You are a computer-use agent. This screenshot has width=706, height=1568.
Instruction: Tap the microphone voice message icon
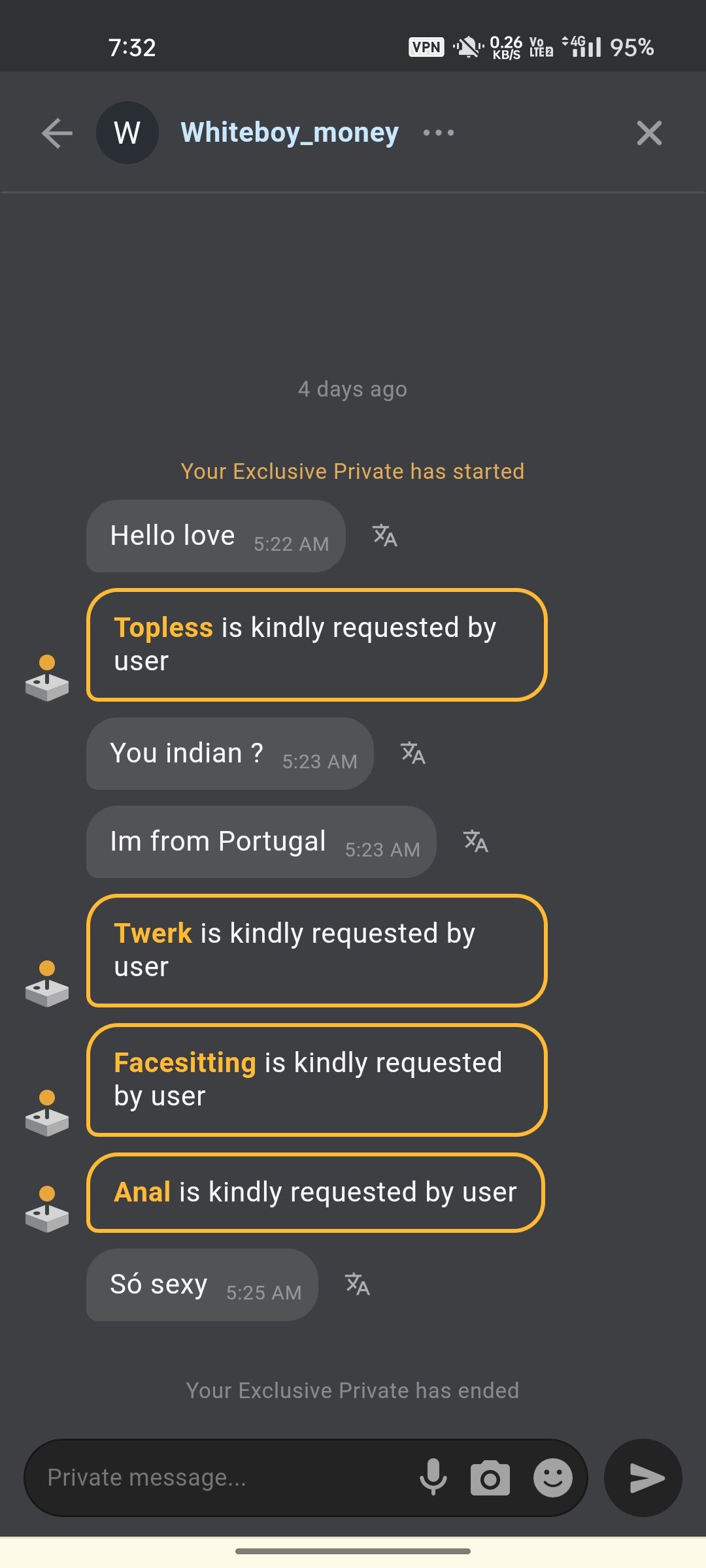433,1478
